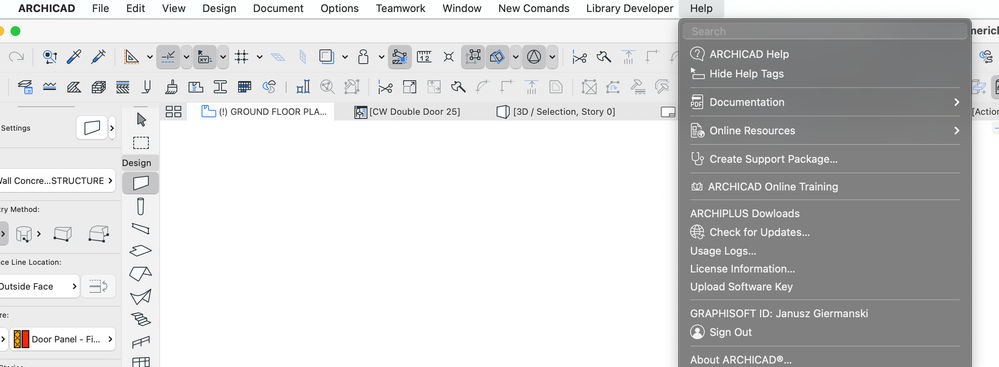Open the Profile Manager I-beam icon
This screenshot has width=999, height=367.
click(220, 86)
